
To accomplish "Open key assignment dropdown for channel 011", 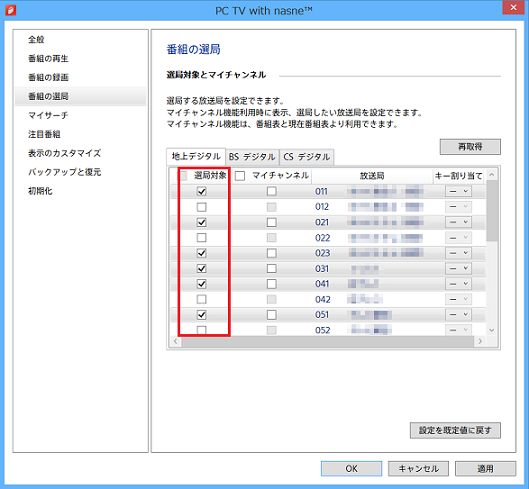I will [x=458, y=191].
